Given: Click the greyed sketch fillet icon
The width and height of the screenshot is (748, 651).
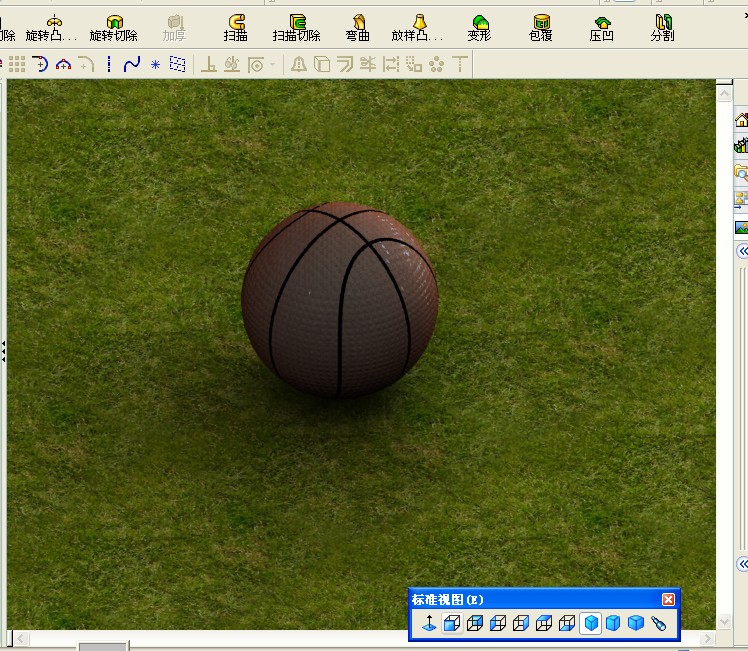Looking at the screenshot, I should [86, 64].
